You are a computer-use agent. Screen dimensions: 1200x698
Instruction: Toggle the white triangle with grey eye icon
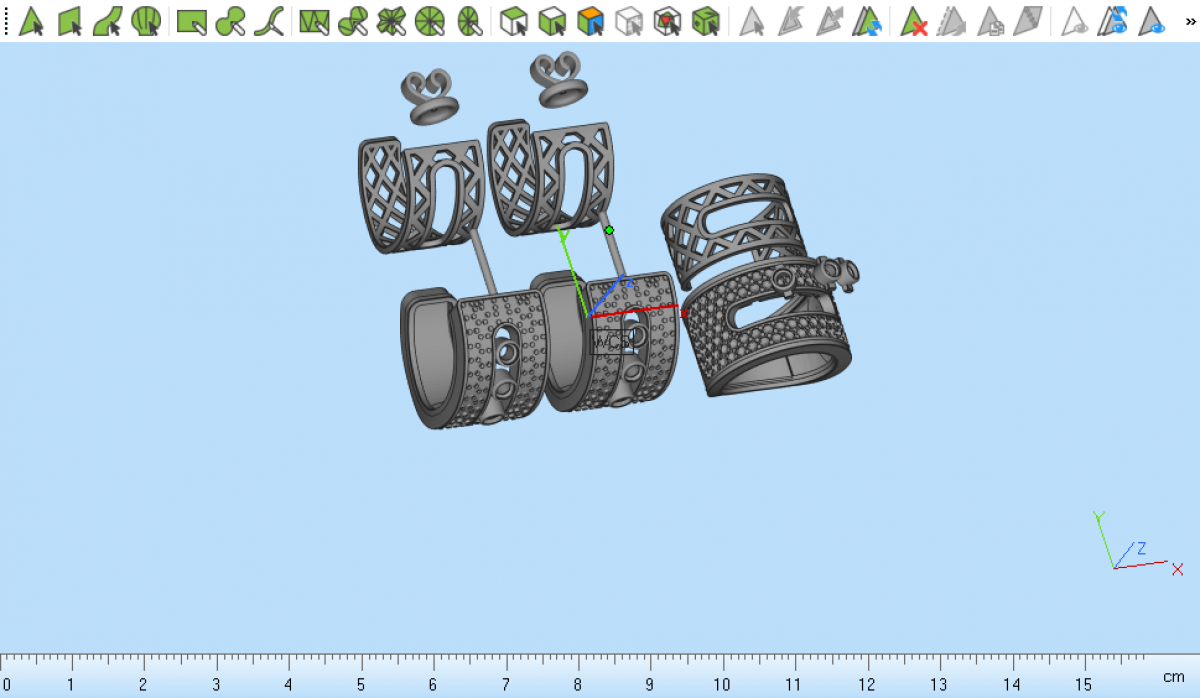pyautogui.click(x=1074, y=20)
